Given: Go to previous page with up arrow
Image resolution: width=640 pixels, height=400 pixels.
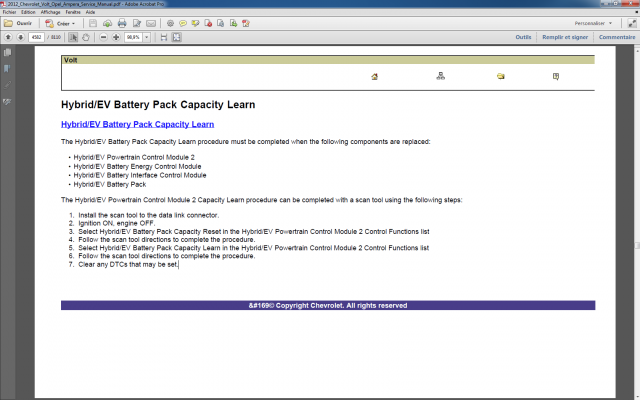Looking at the screenshot, I should (x=8, y=36).
